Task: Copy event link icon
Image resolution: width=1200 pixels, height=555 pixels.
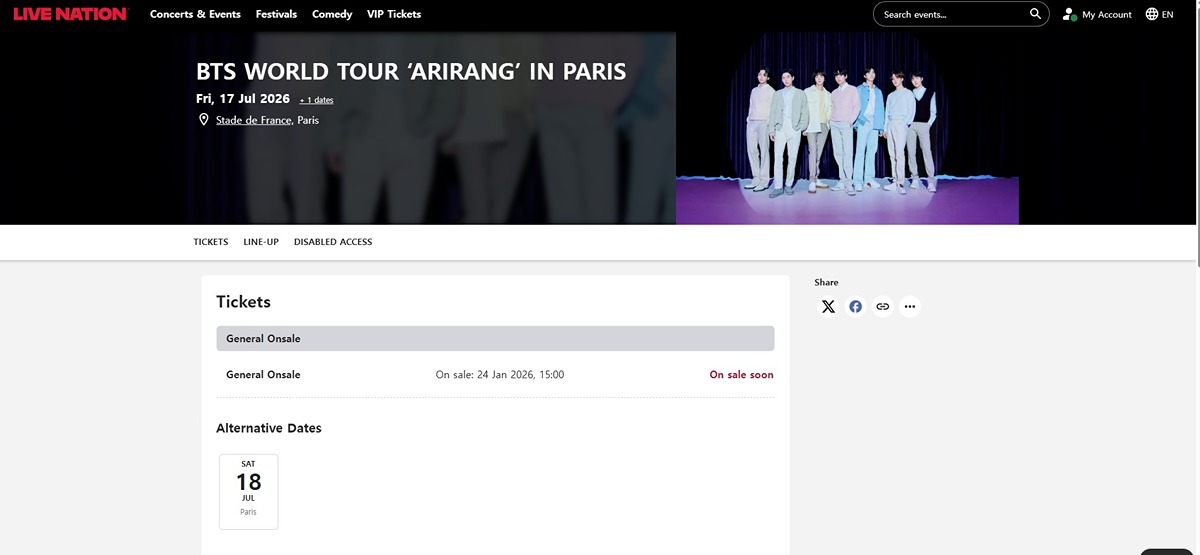Action: [882, 307]
